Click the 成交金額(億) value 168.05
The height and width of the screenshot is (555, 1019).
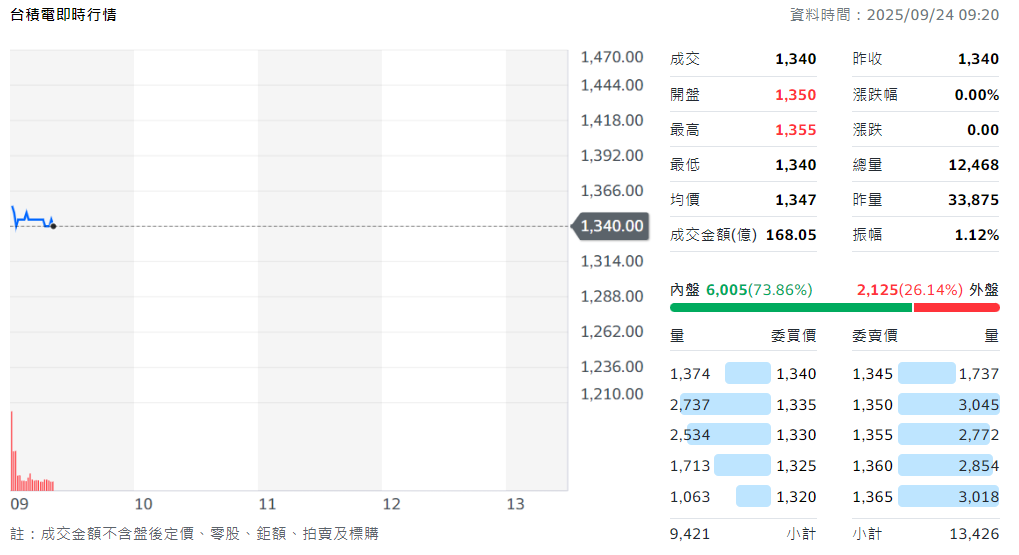click(791, 235)
